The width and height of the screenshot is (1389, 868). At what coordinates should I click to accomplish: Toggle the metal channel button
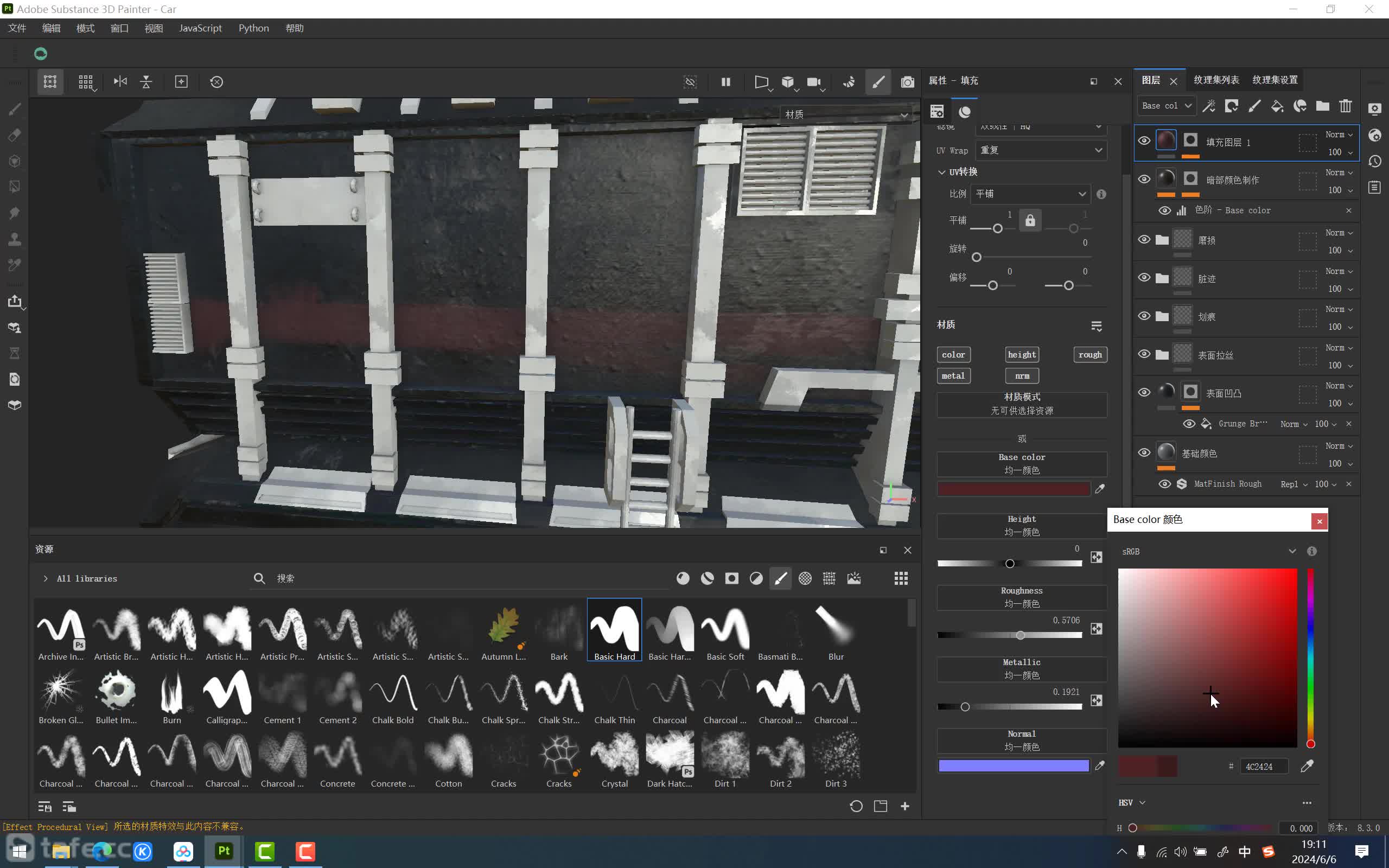pos(953,375)
